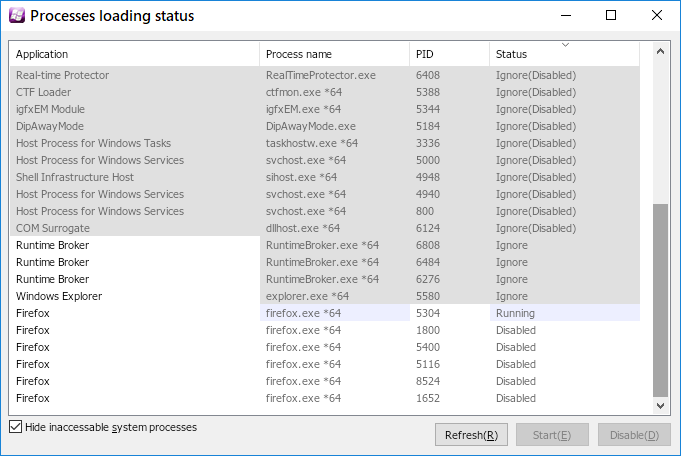The height and width of the screenshot is (456, 681).
Task: Click Ignore(Disabled) status for PID 6408
Action: pyautogui.click(x=536, y=75)
